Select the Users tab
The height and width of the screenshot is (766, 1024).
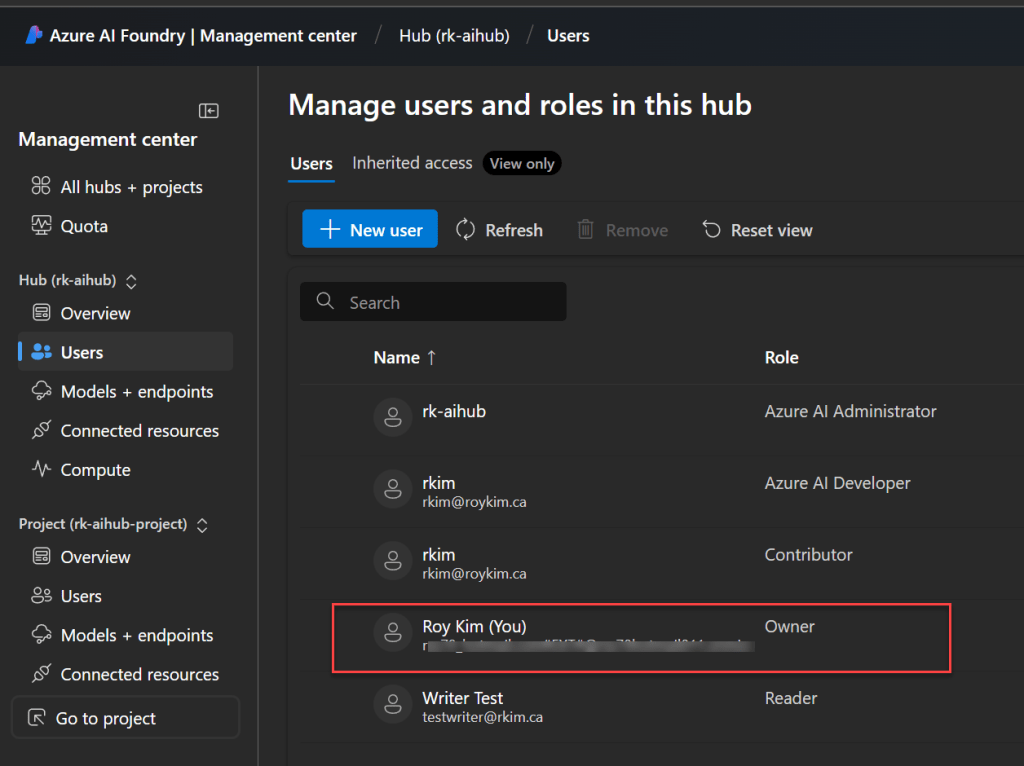[311, 163]
